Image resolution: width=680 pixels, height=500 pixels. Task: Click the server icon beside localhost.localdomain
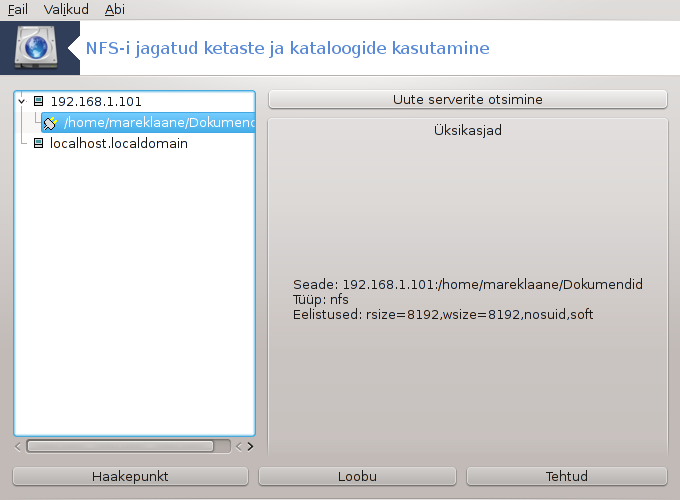[x=39, y=143]
